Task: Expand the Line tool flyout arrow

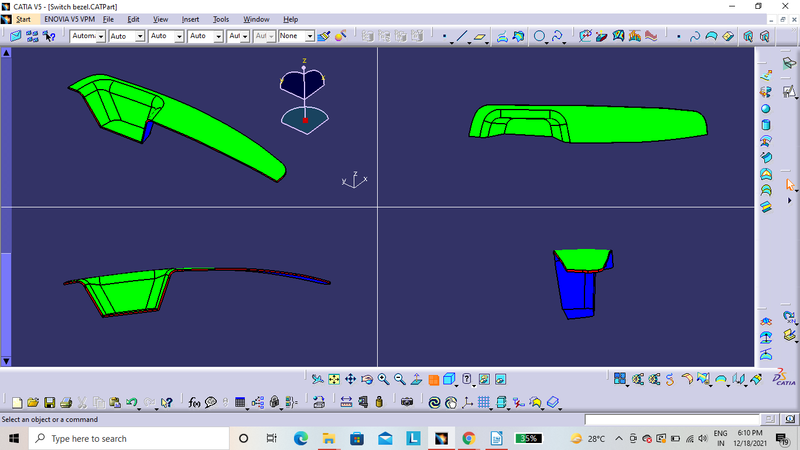Action: tap(469, 43)
